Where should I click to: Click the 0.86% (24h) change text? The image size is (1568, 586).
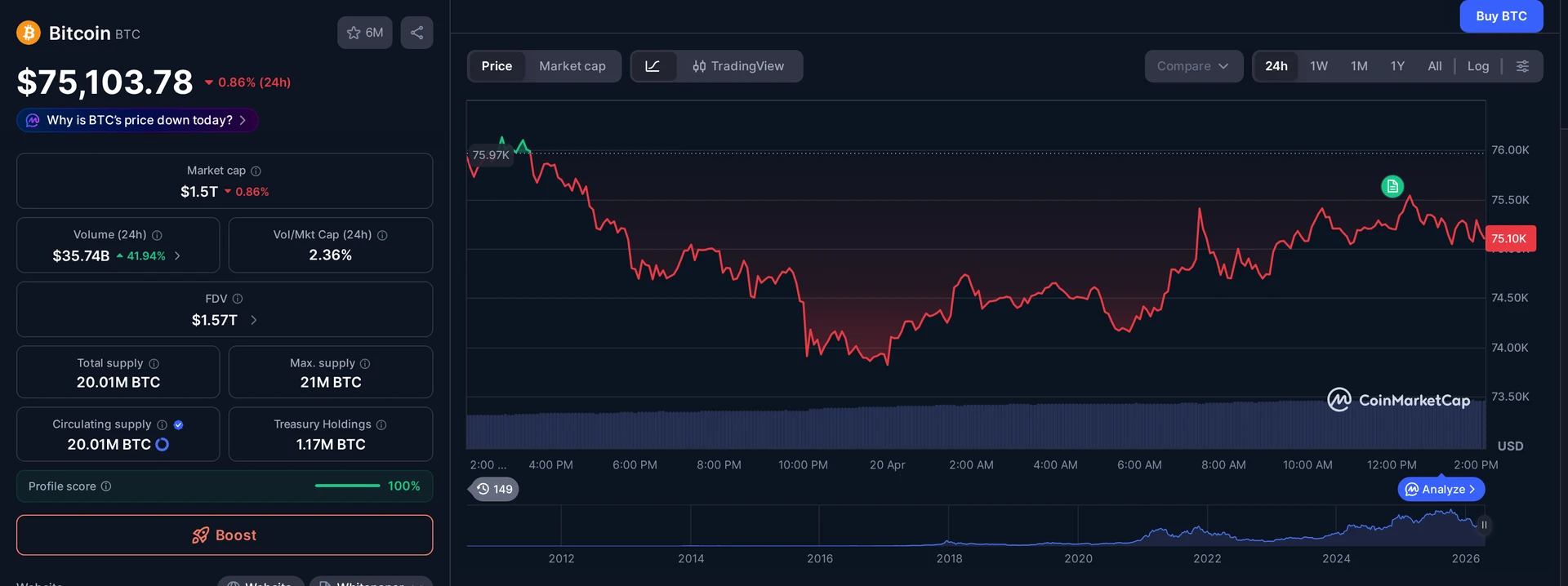(x=254, y=82)
